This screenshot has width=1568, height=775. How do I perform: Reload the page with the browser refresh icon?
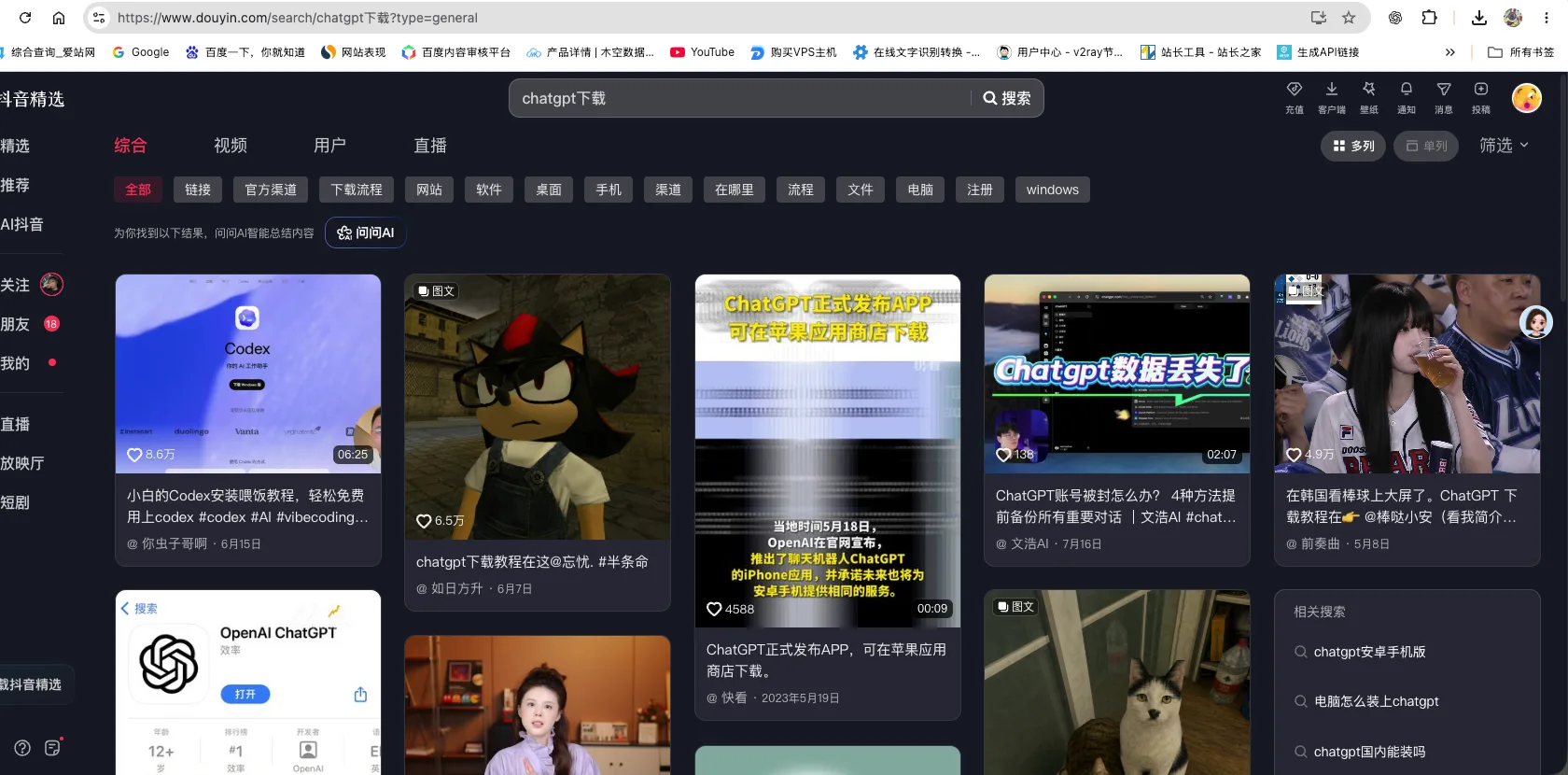click(x=25, y=18)
